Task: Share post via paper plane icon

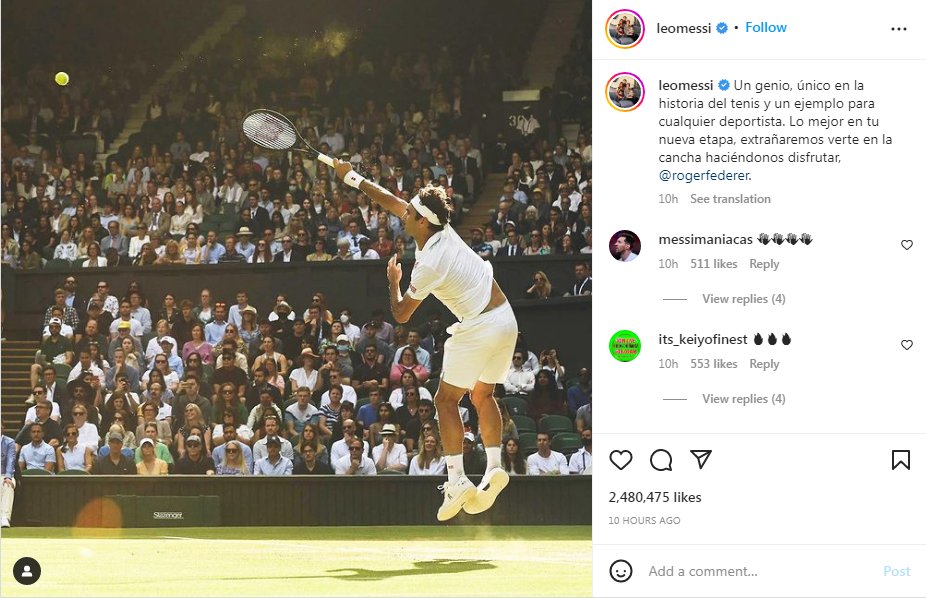Action: pyautogui.click(x=701, y=460)
